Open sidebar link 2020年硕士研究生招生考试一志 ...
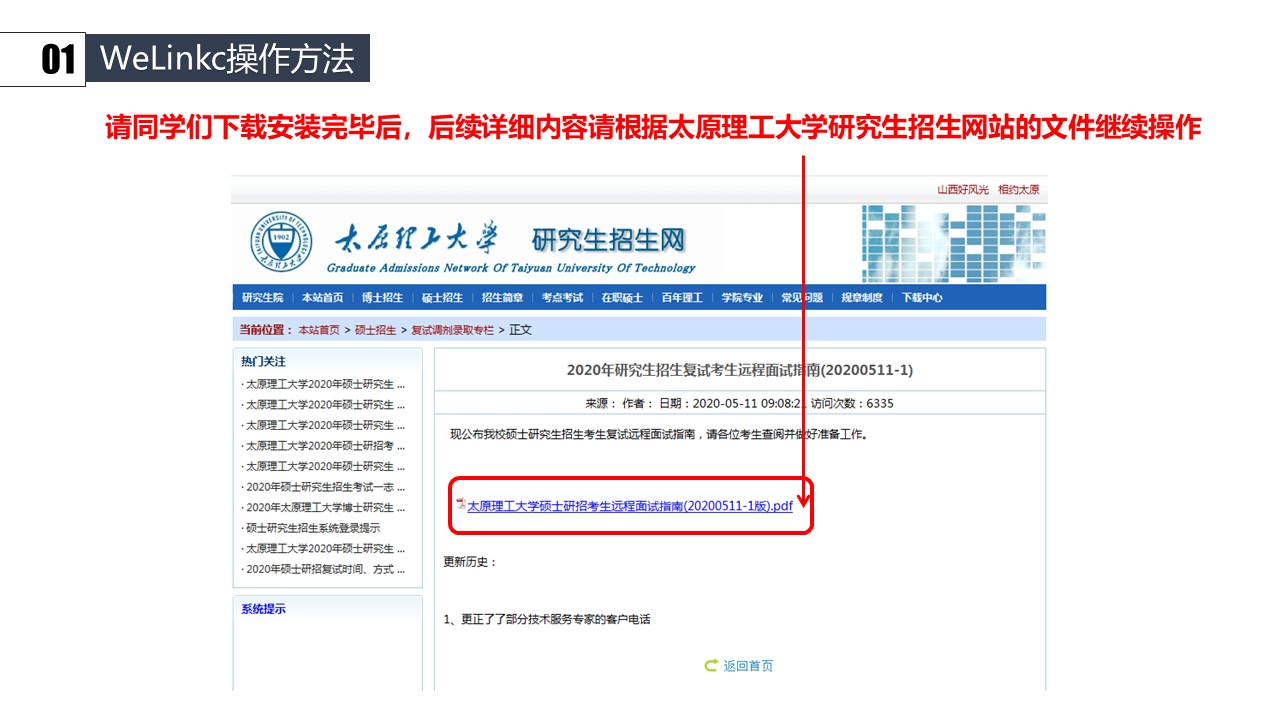 pos(323,487)
